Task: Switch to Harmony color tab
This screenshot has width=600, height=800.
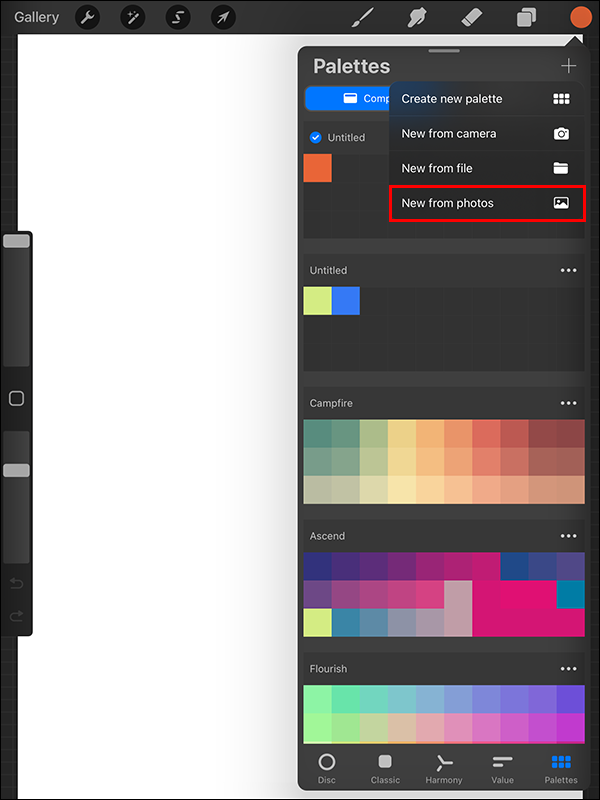Action: pos(444,769)
